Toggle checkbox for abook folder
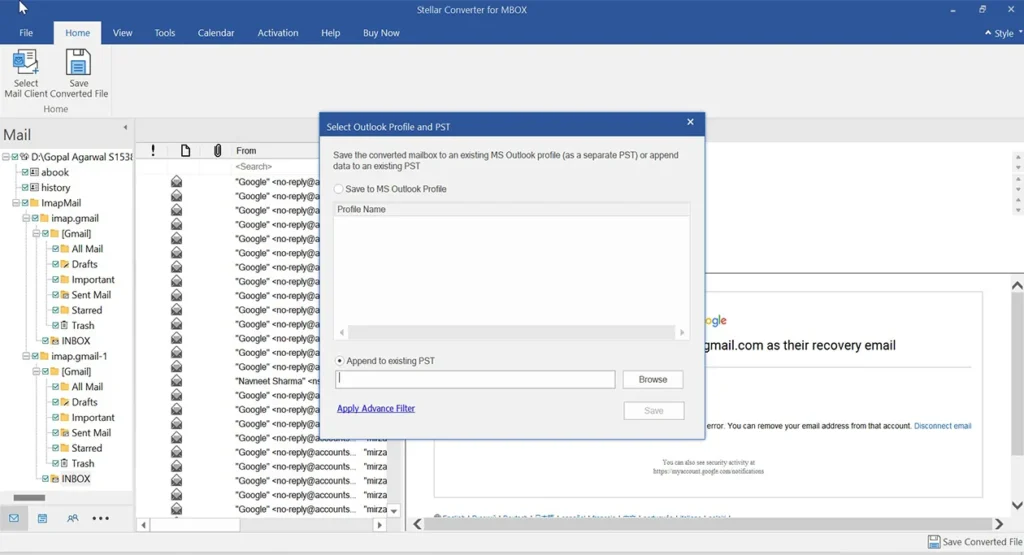The image size is (1024, 555). point(25,172)
